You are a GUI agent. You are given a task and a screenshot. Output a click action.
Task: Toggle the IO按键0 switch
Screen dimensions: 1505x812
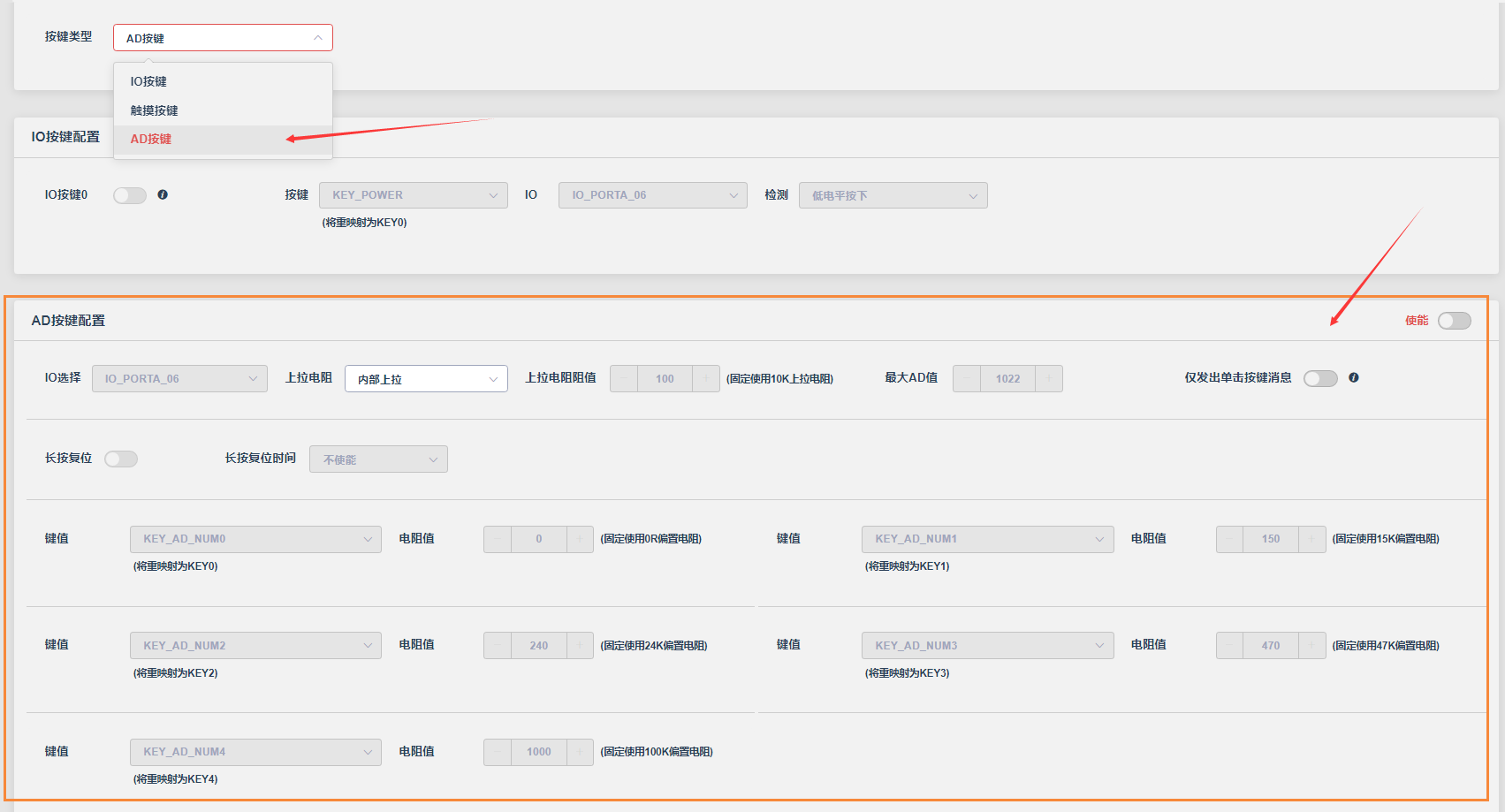pos(130,195)
